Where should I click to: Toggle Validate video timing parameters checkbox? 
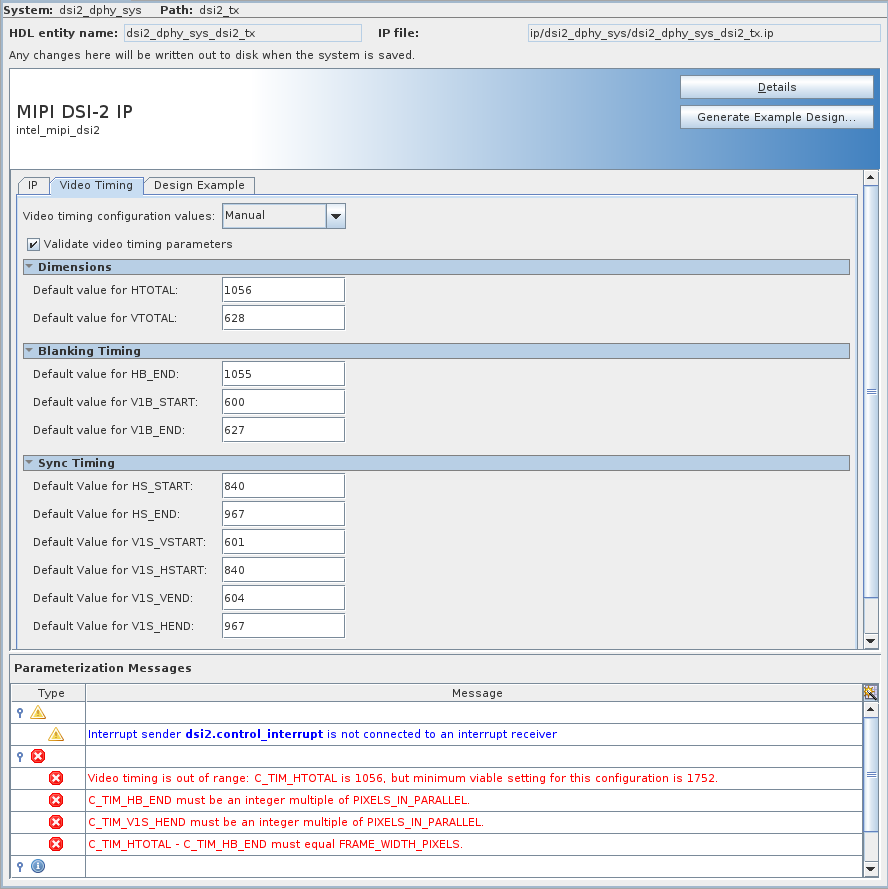33,244
